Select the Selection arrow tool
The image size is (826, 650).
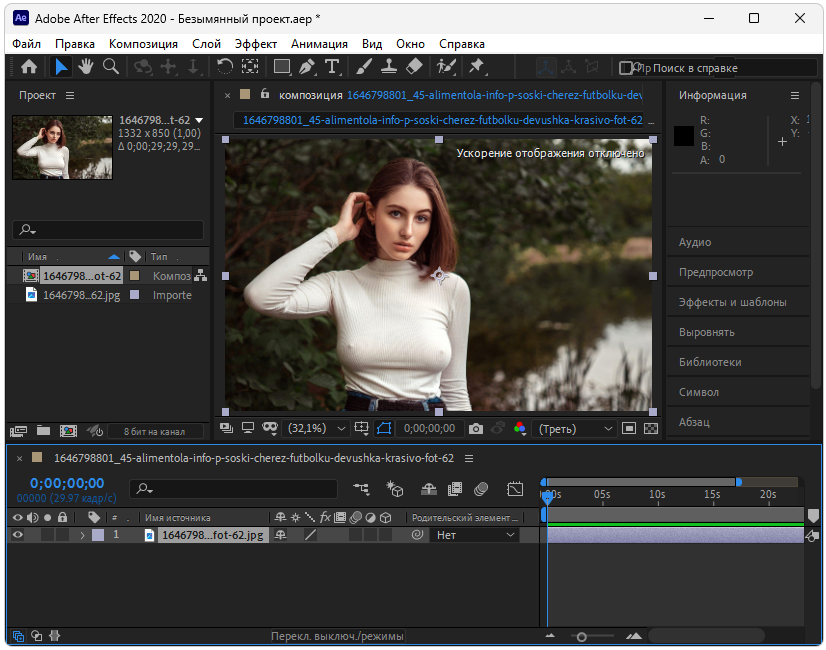61,67
